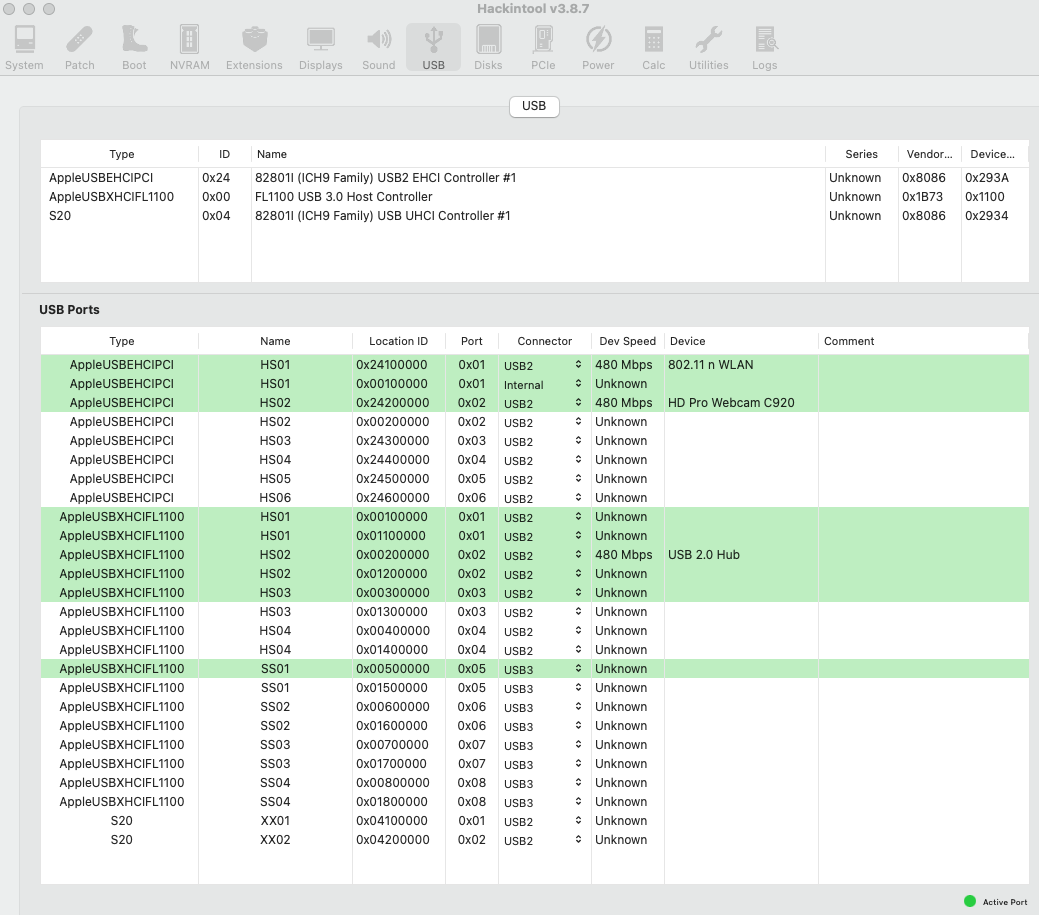Open the PCIe toolbar section
The image size is (1039, 915).
543,48
